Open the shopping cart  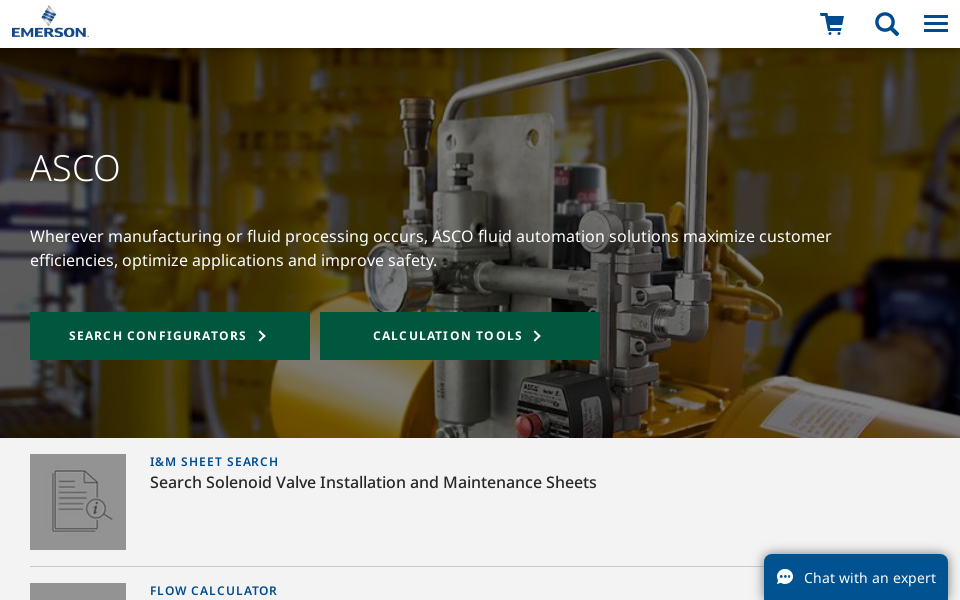coord(831,24)
